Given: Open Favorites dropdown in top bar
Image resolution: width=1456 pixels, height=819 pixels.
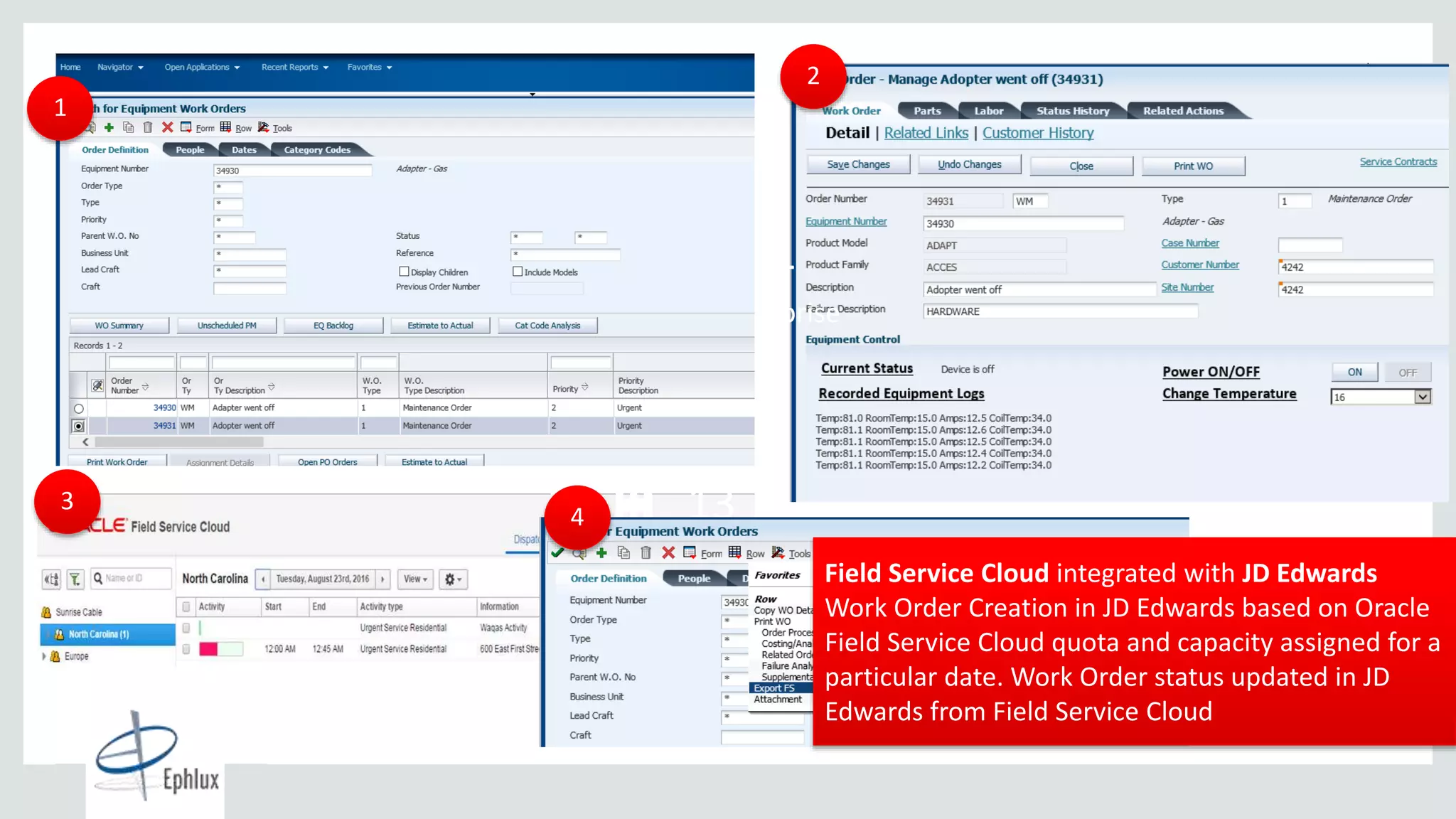Looking at the screenshot, I should coord(369,68).
